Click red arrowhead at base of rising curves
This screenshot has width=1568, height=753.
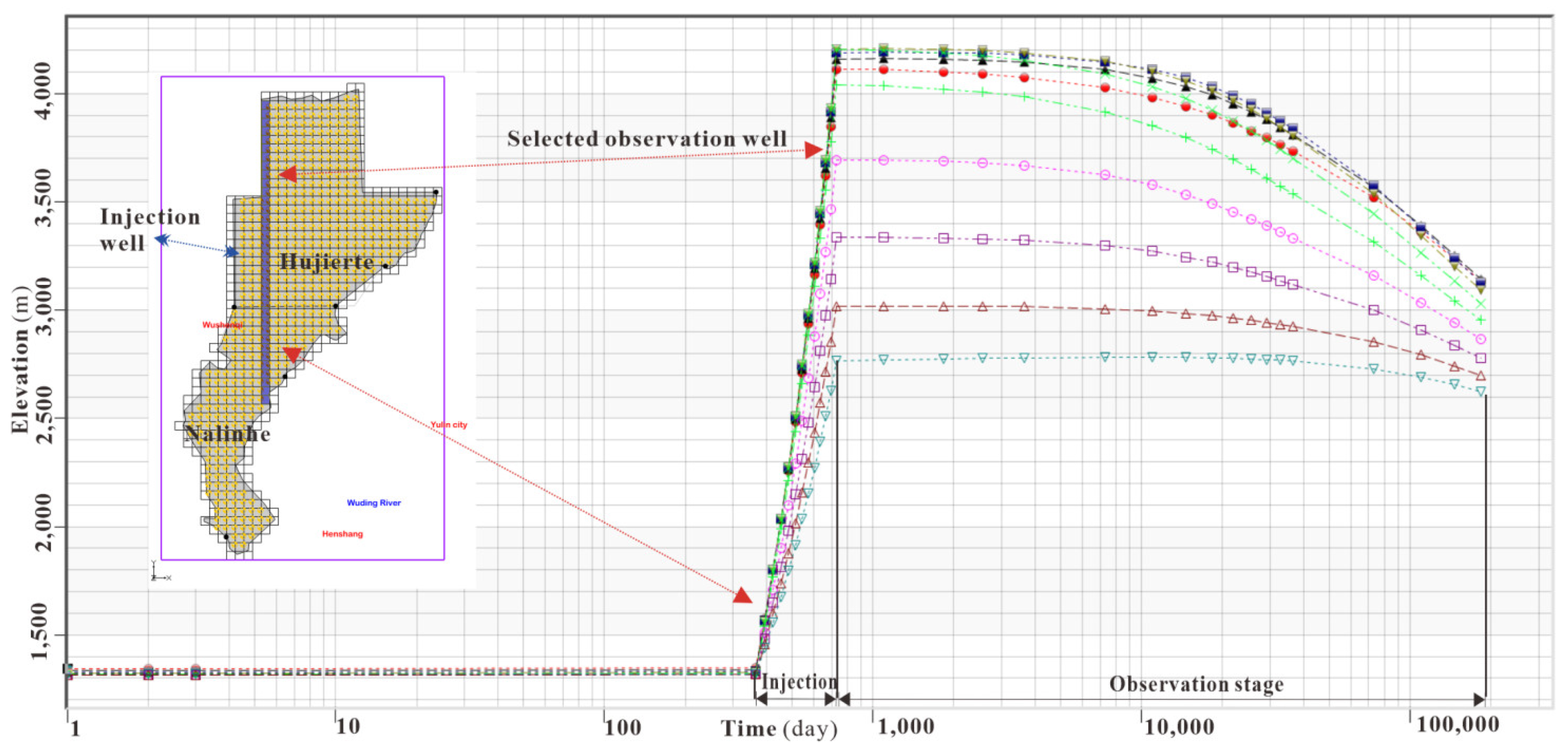click(743, 595)
